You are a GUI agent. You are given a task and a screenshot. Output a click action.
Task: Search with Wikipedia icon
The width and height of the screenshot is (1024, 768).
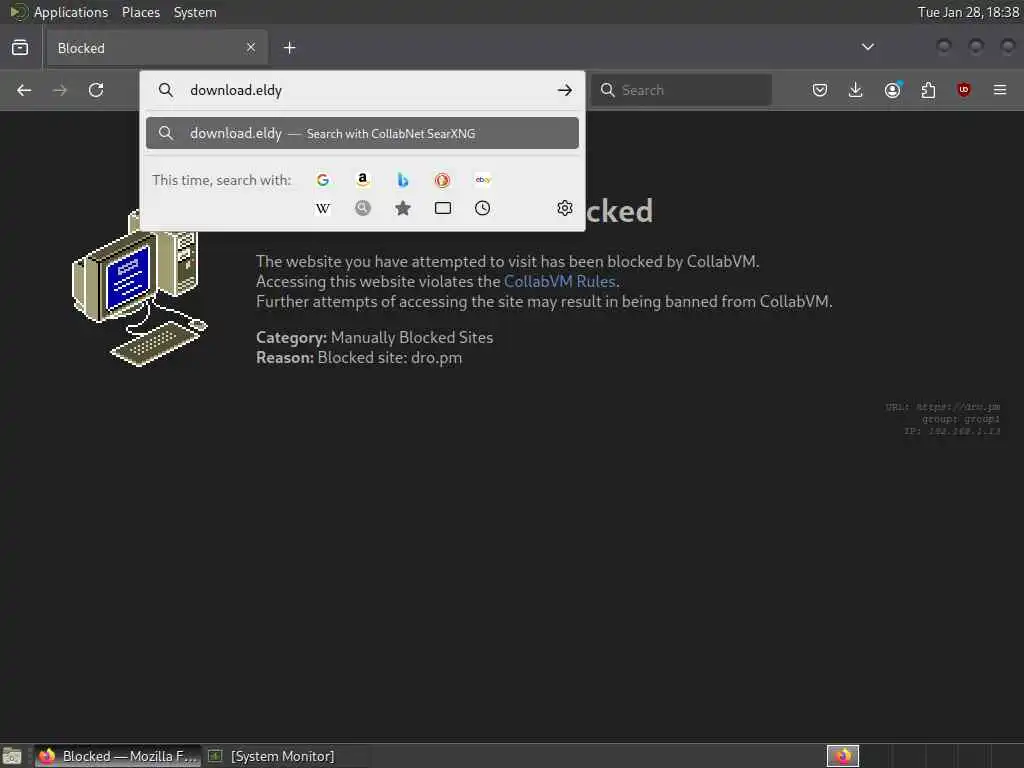(x=323, y=208)
